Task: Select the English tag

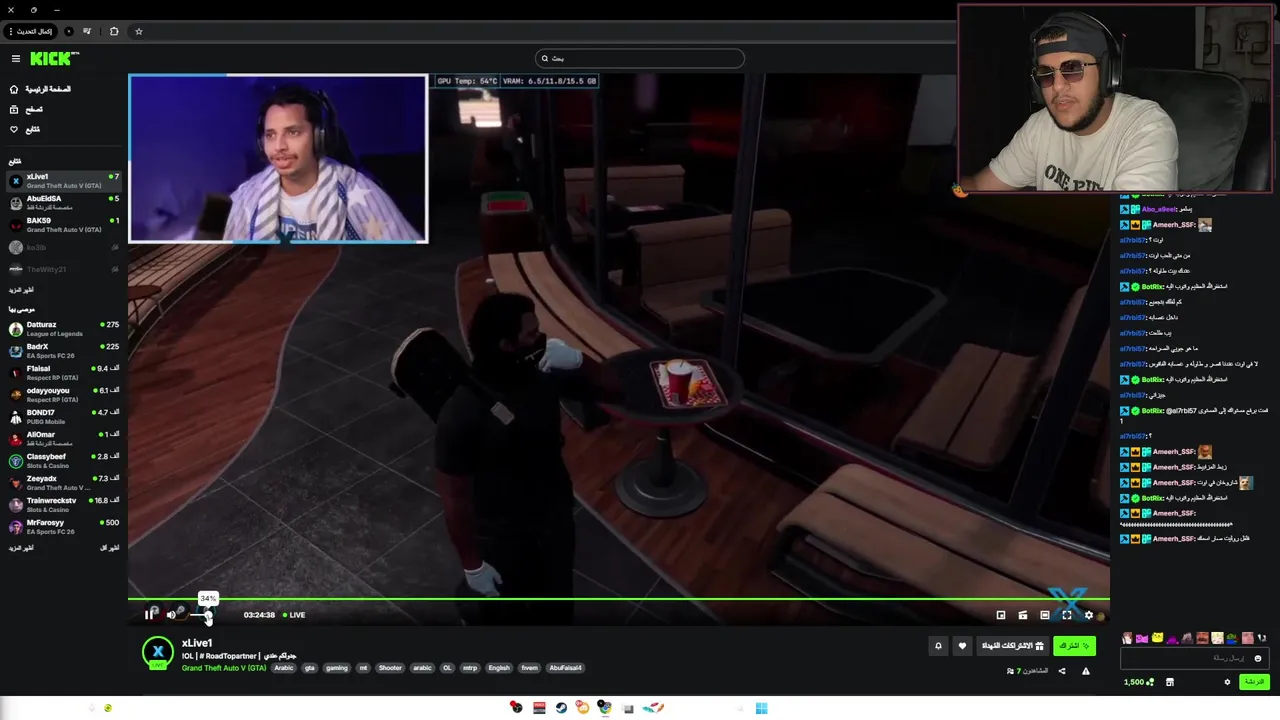Action: [x=499, y=668]
